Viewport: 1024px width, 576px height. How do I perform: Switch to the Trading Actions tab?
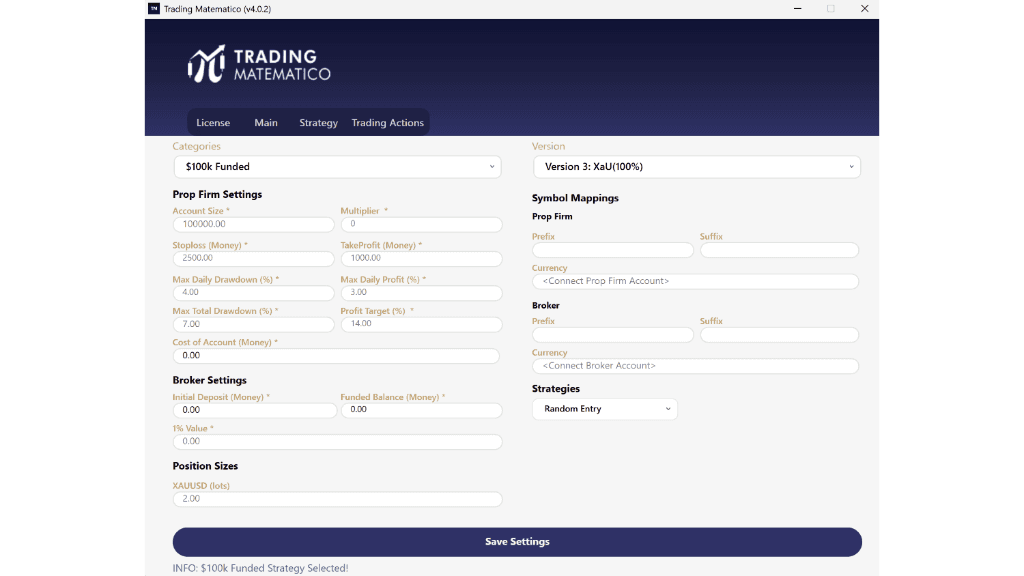[387, 122]
